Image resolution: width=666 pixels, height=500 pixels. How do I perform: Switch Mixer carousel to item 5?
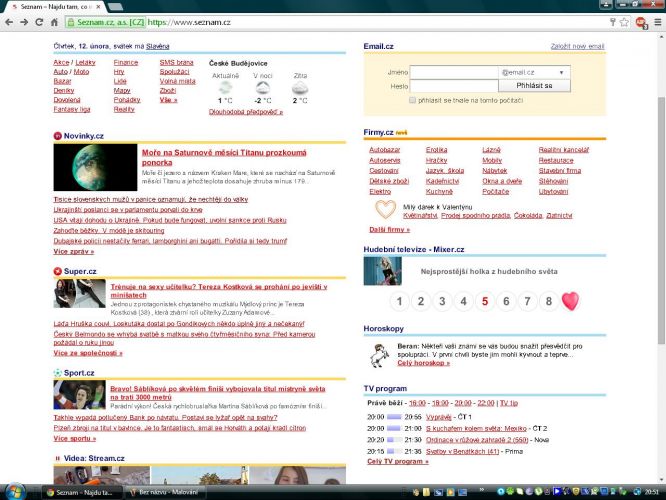[485, 301]
